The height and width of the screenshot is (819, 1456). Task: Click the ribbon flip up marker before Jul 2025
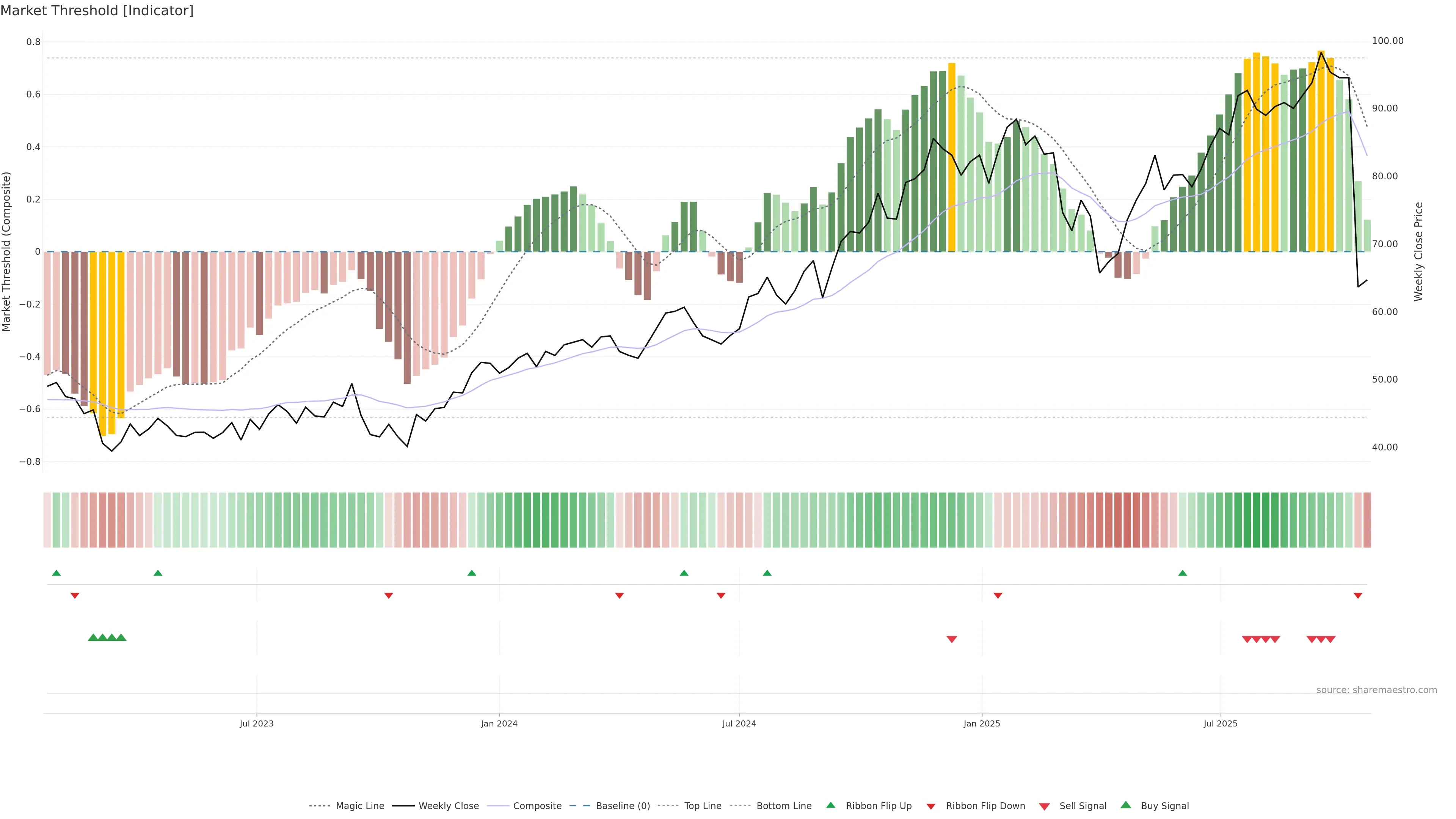point(1183,573)
